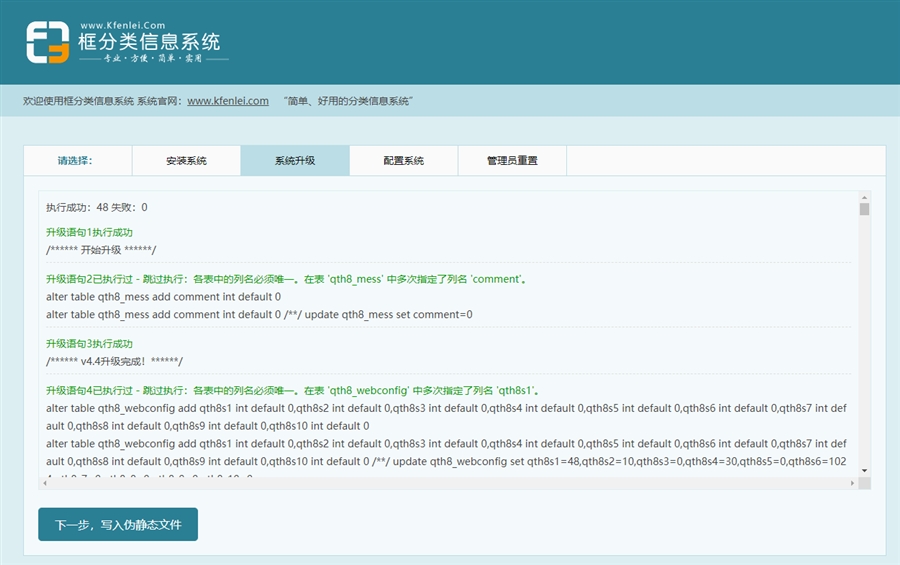
Task: Click the 框分类信息系统 title in header
Action: pyautogui.click(x=148, y=42)
